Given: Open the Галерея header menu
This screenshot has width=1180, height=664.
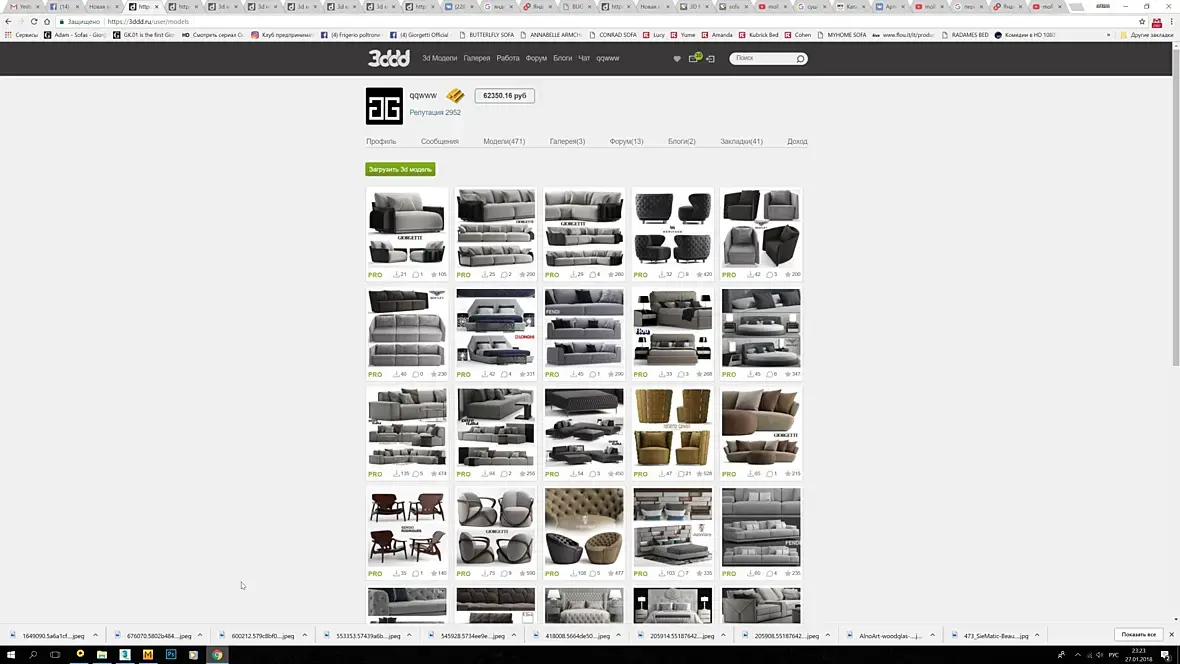Looking at the screenshot, I should pos(476,58).
